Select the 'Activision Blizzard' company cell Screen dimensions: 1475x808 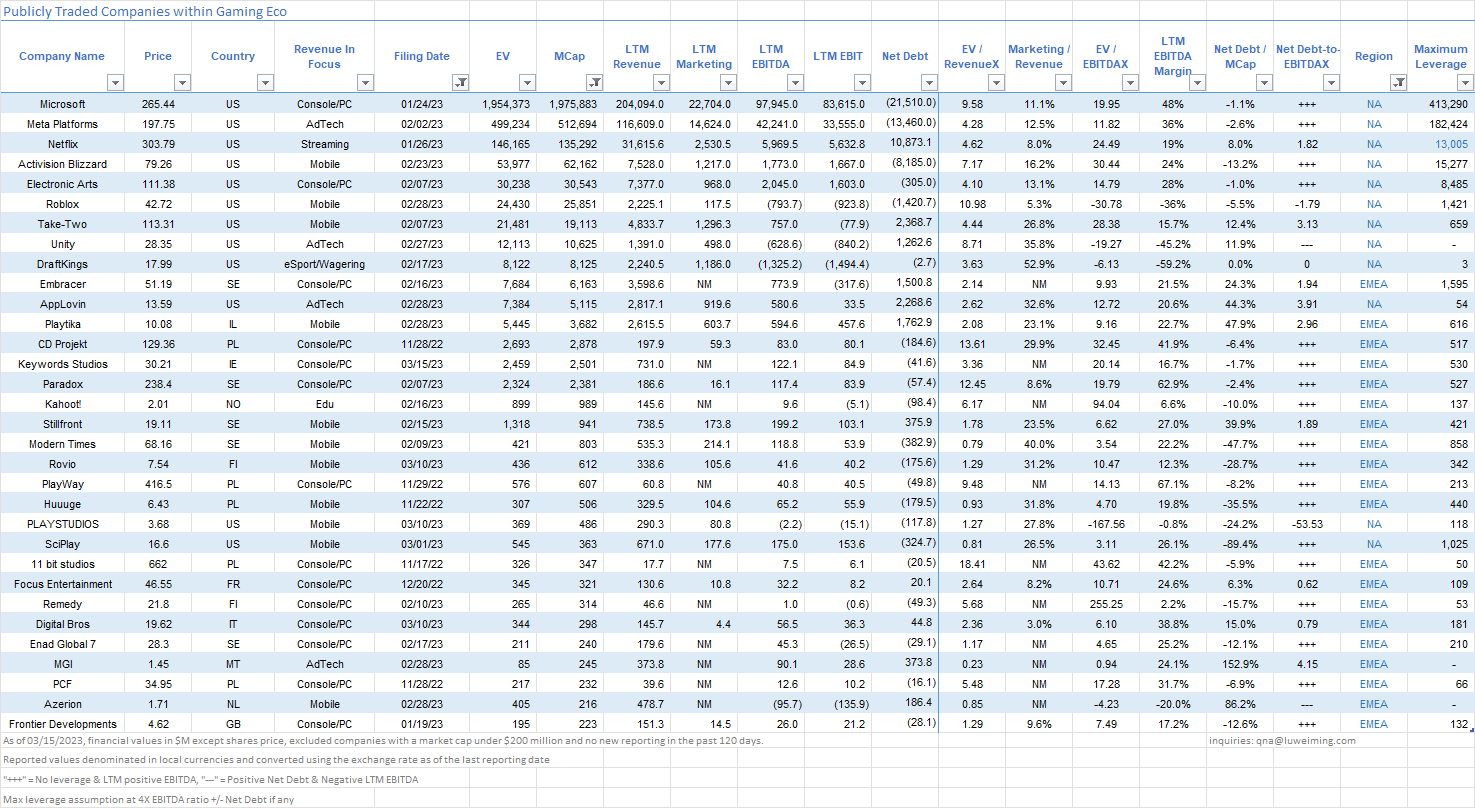tap(62, 164)
